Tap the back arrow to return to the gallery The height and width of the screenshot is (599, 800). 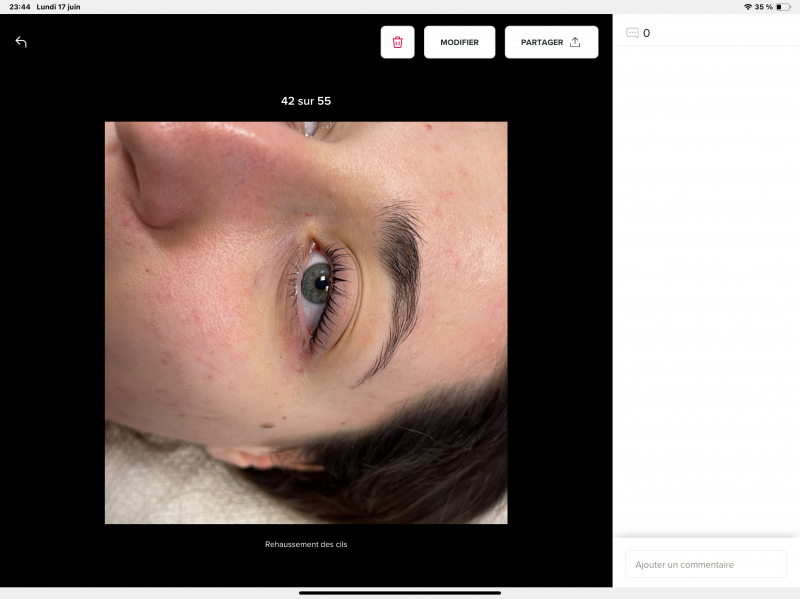pos(21,42)
